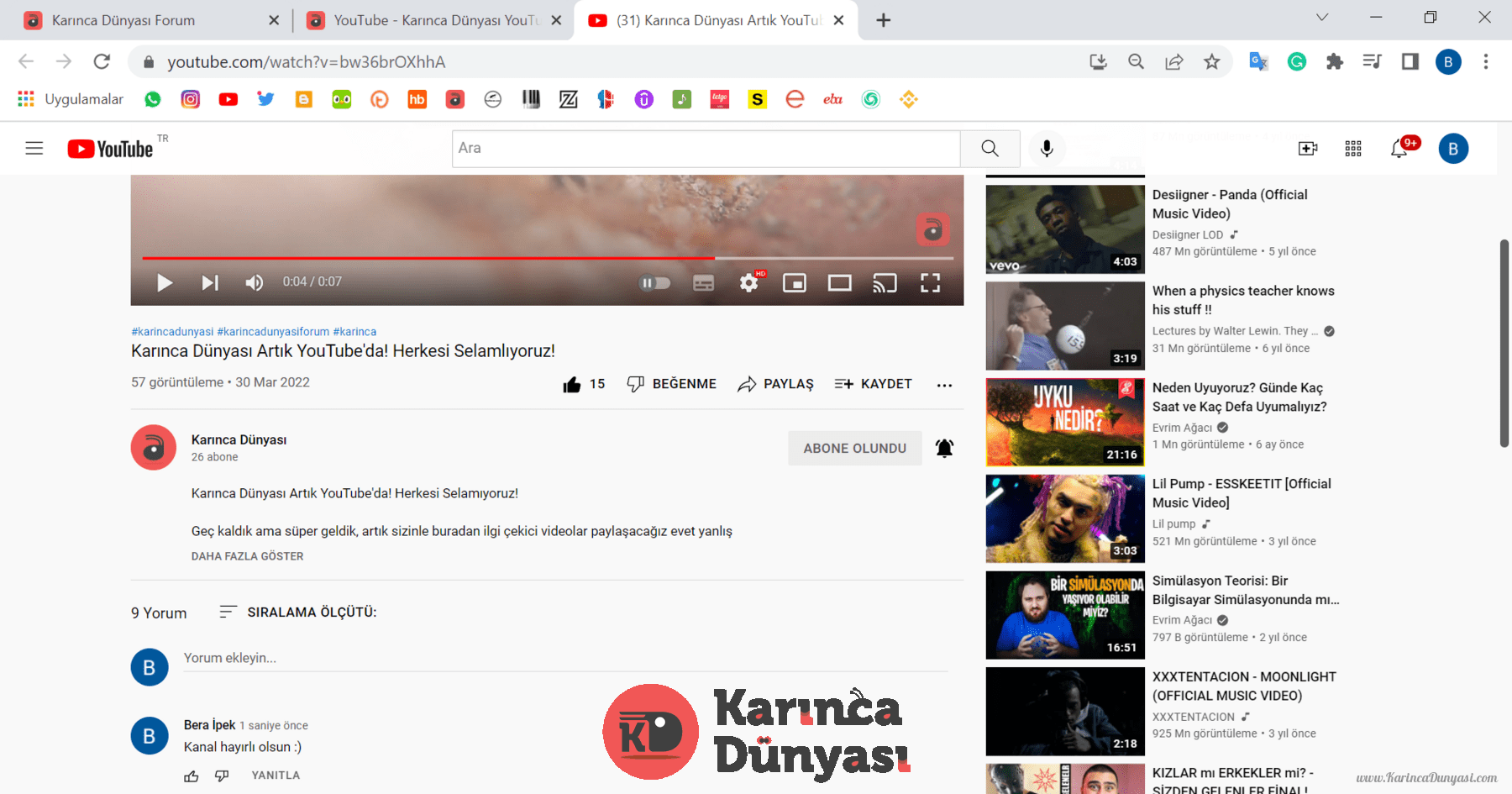Toggle channel notification bell
1512x794 pixels.
click(x=944, y=449)
